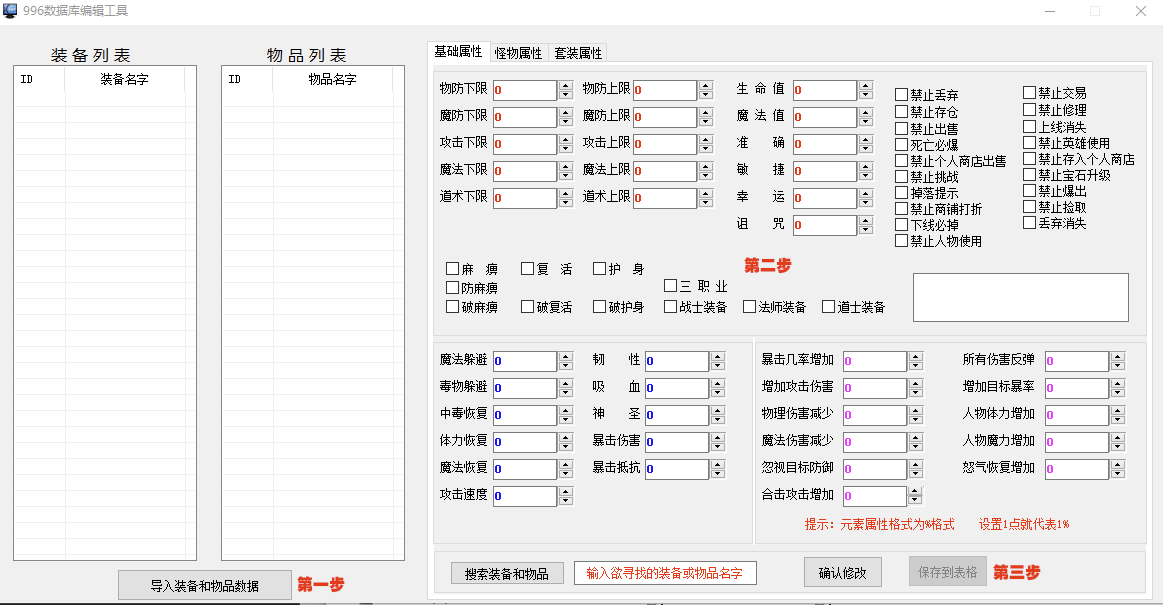The height and width of the screenshot is (605, 1163).
Task: Click the 物防上限 spinner arrows
Action: pos(706,90)
